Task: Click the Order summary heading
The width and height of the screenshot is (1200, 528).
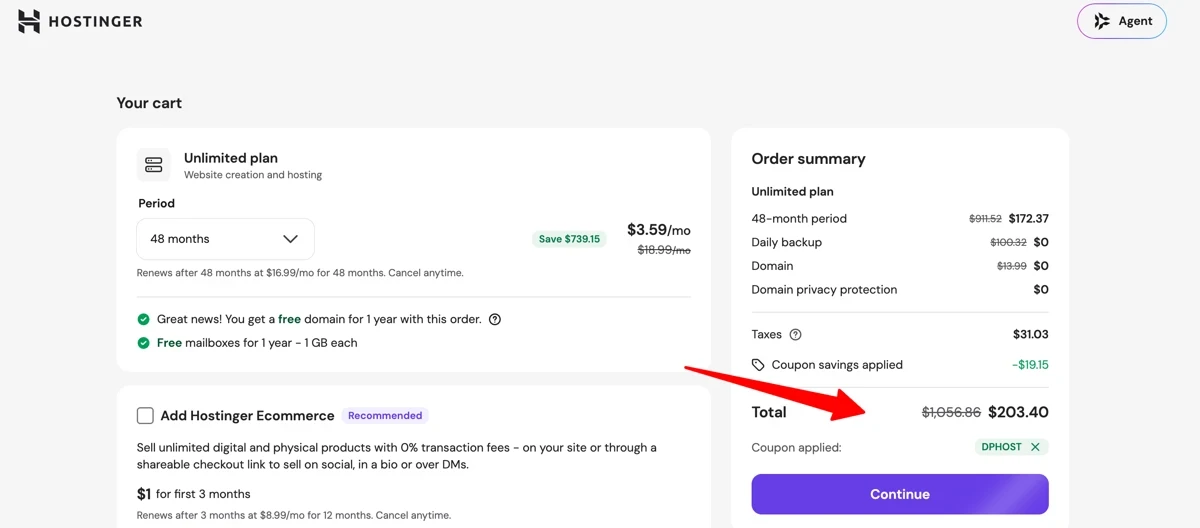Action: [808, 159]
